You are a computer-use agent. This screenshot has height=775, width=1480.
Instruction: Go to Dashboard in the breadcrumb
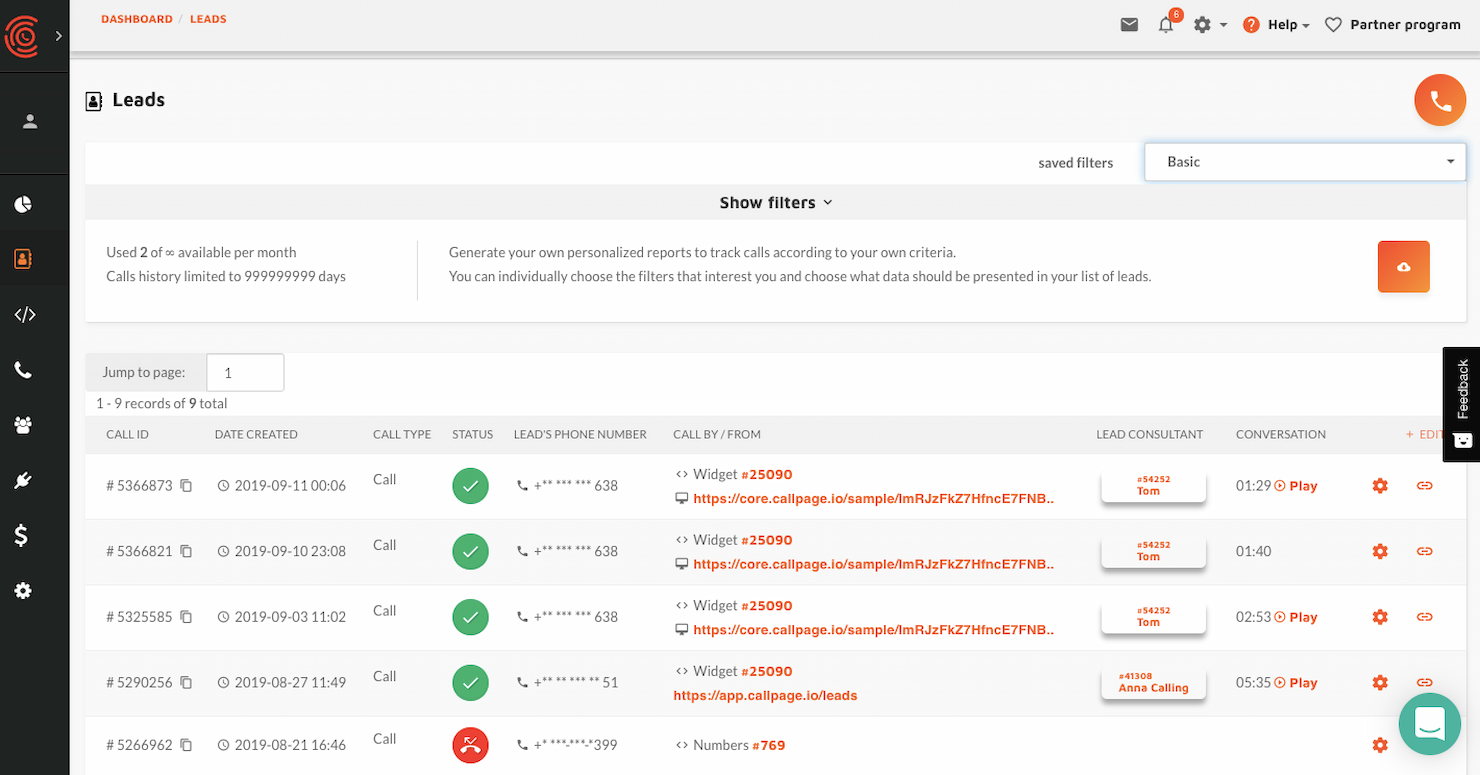click(x=137, y=18)
